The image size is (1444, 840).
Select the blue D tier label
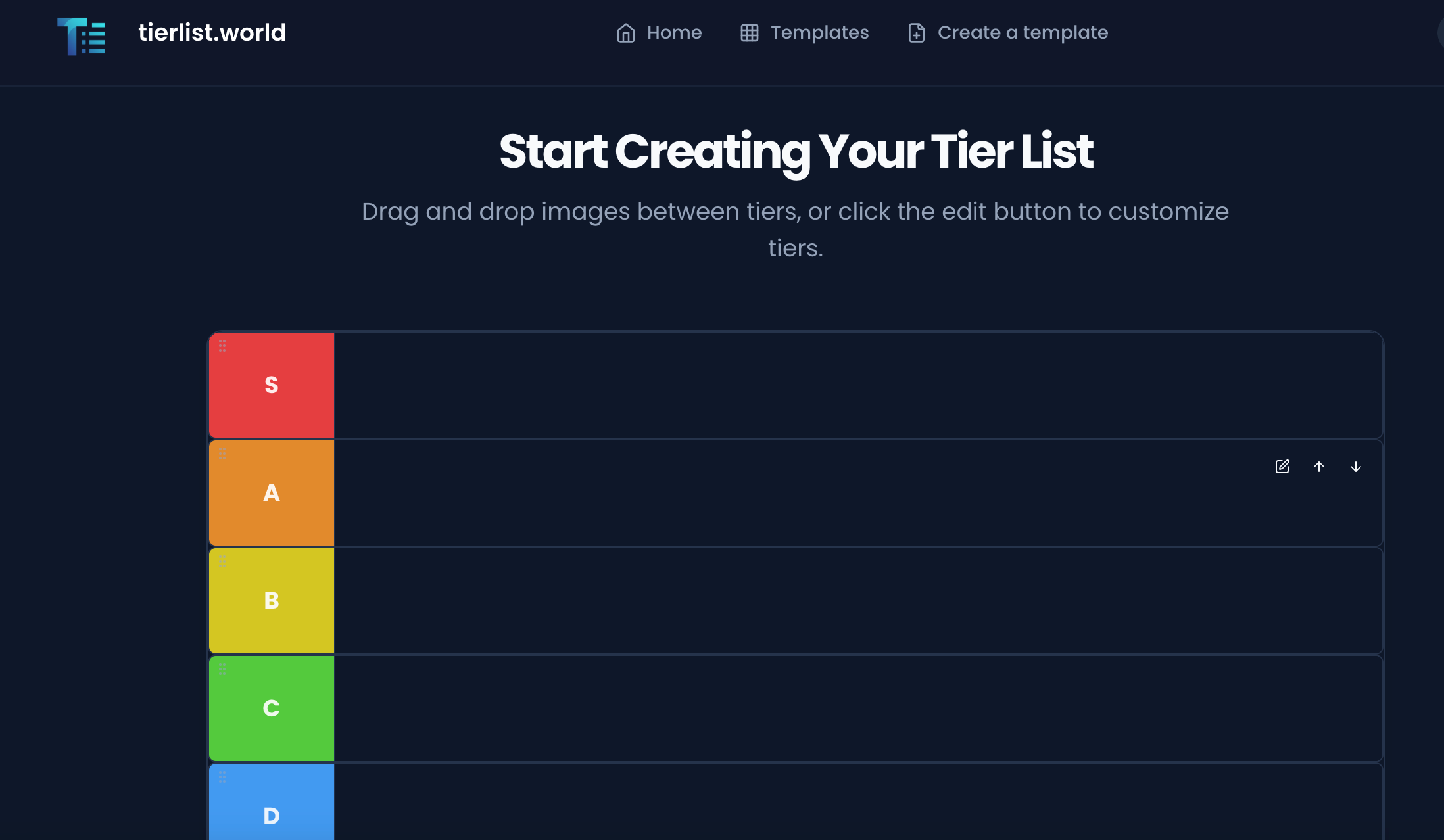(x=272, y=802)
